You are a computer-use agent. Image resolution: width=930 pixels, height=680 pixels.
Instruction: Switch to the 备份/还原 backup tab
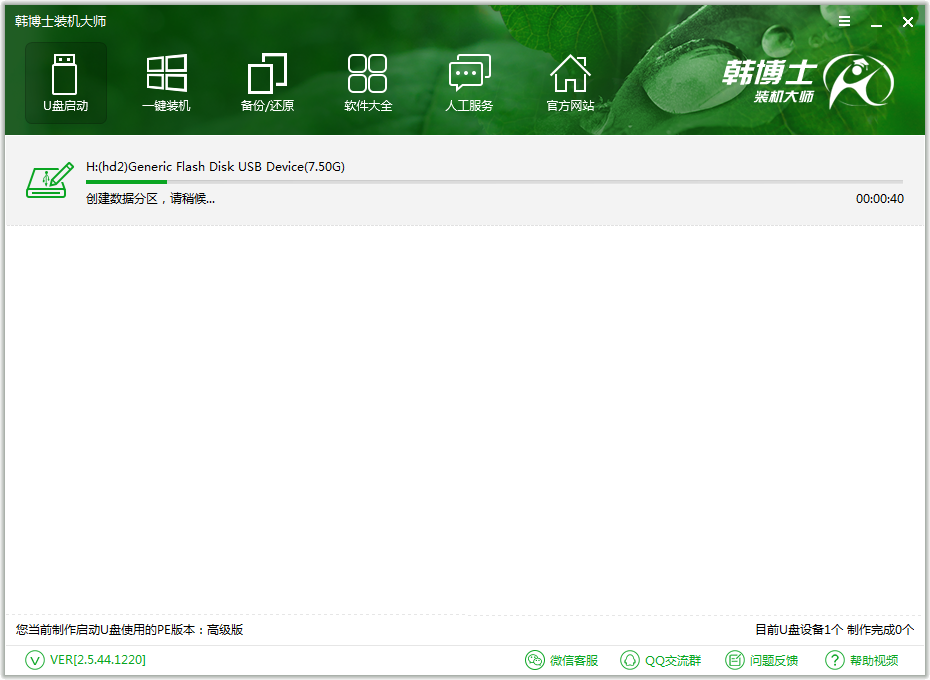click(267, 82)
